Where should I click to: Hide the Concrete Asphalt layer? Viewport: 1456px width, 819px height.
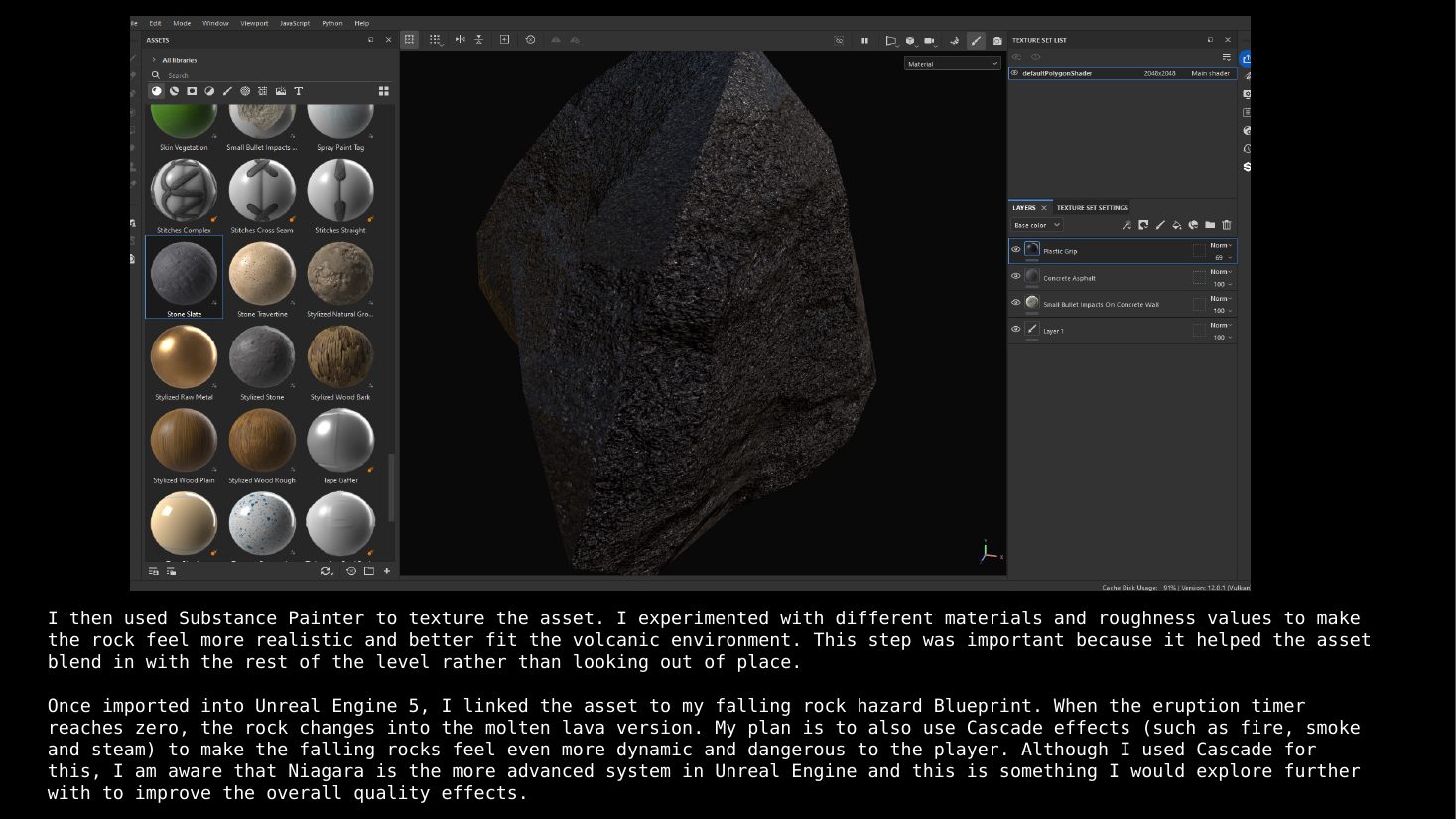[1015, 277]
